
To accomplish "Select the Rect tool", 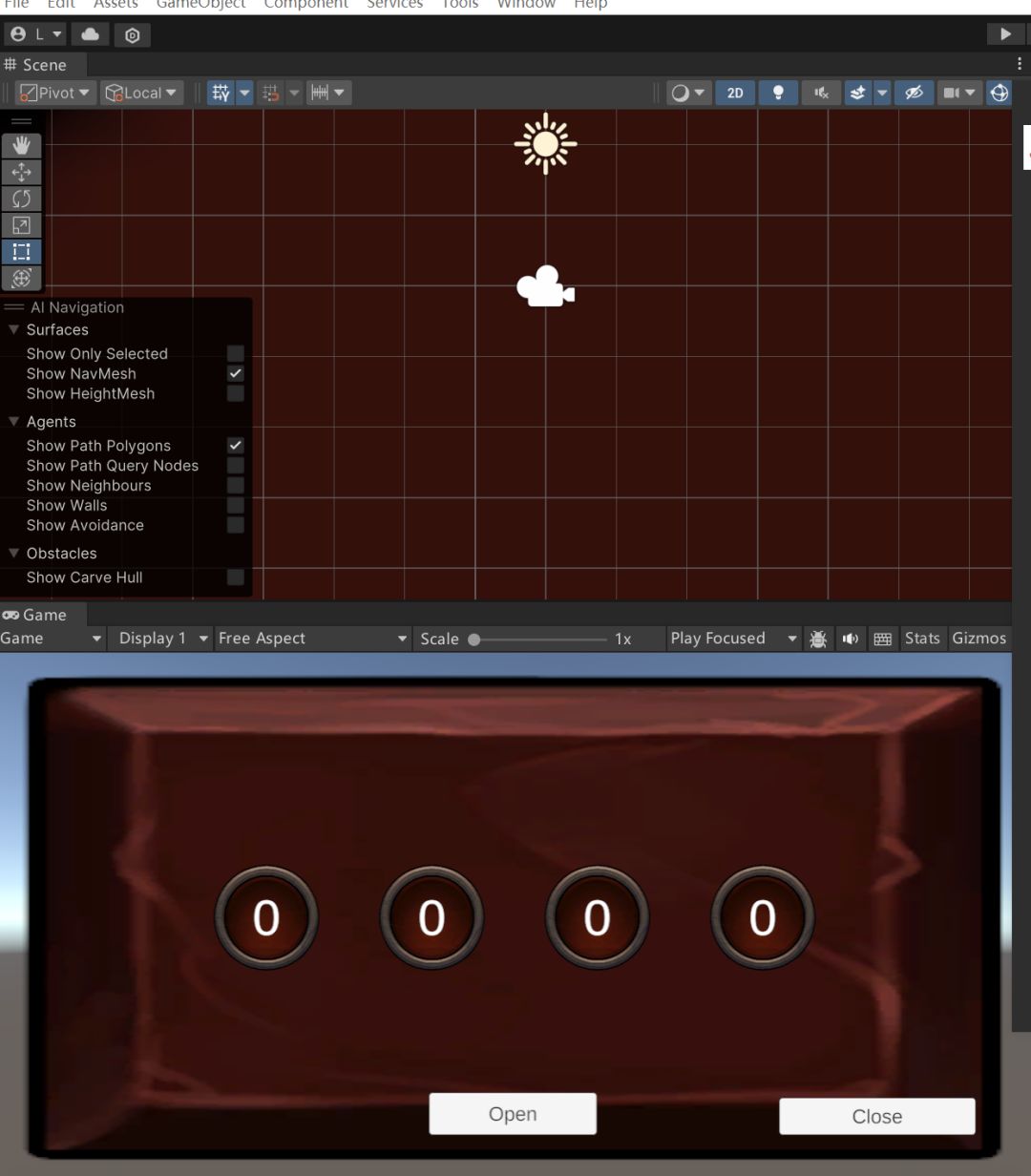I will tap(22, 252).
